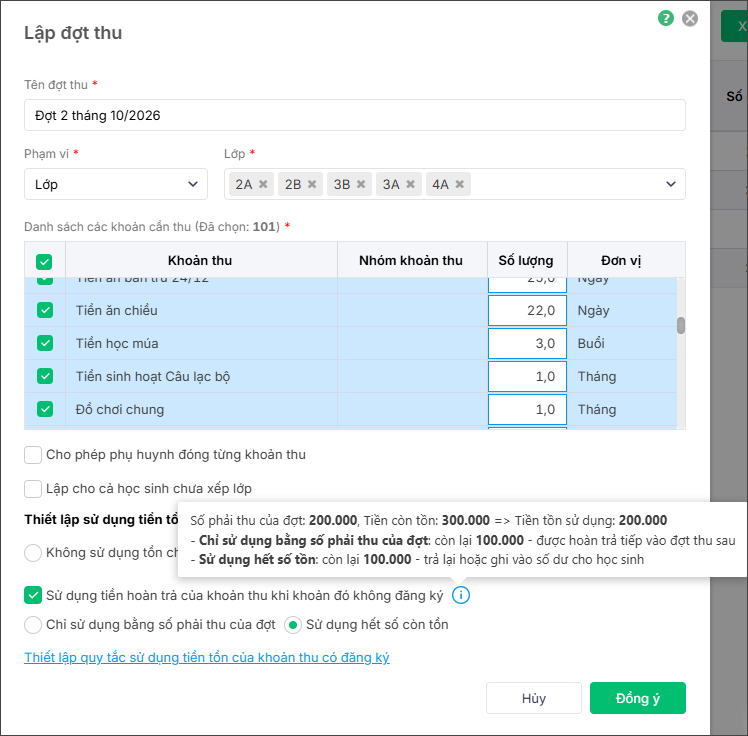Select Chỉ sử dụng bằng số phải thu
Viewport: 748px width, 736px height.
[33, 625]
